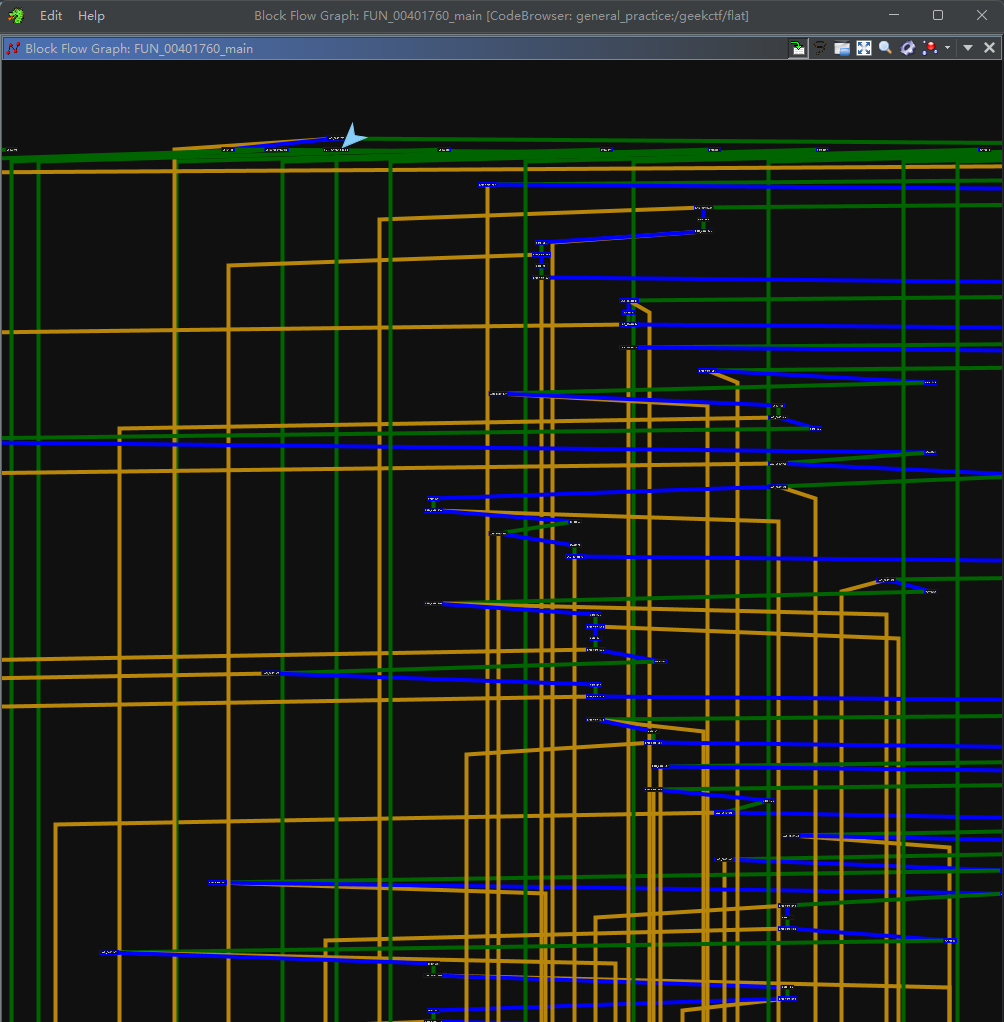Open graph options gear icon

(x=908, y=48)
